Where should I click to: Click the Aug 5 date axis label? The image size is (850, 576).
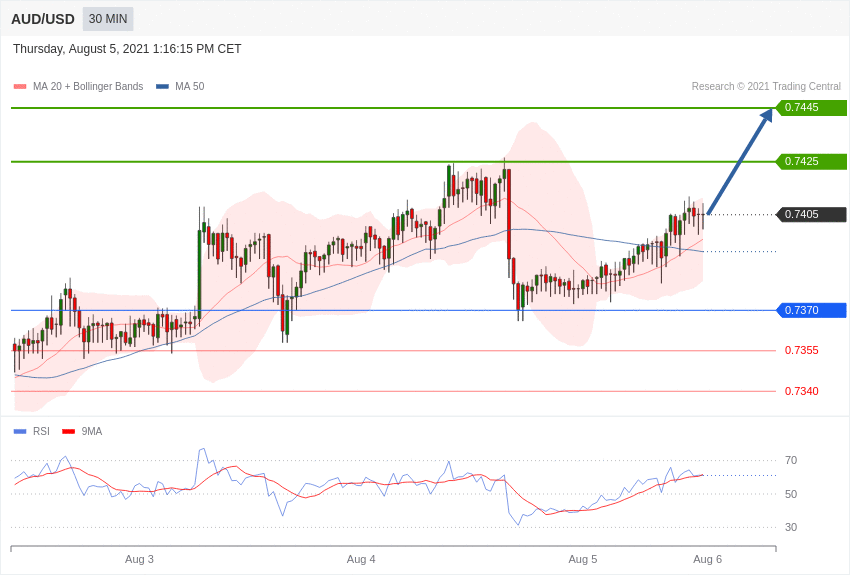coord(583,559)
